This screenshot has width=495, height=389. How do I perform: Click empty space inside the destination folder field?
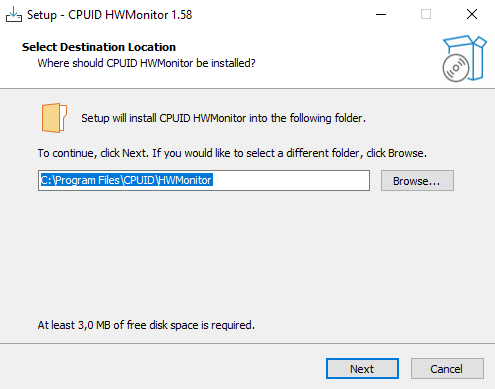click(290, 180)
